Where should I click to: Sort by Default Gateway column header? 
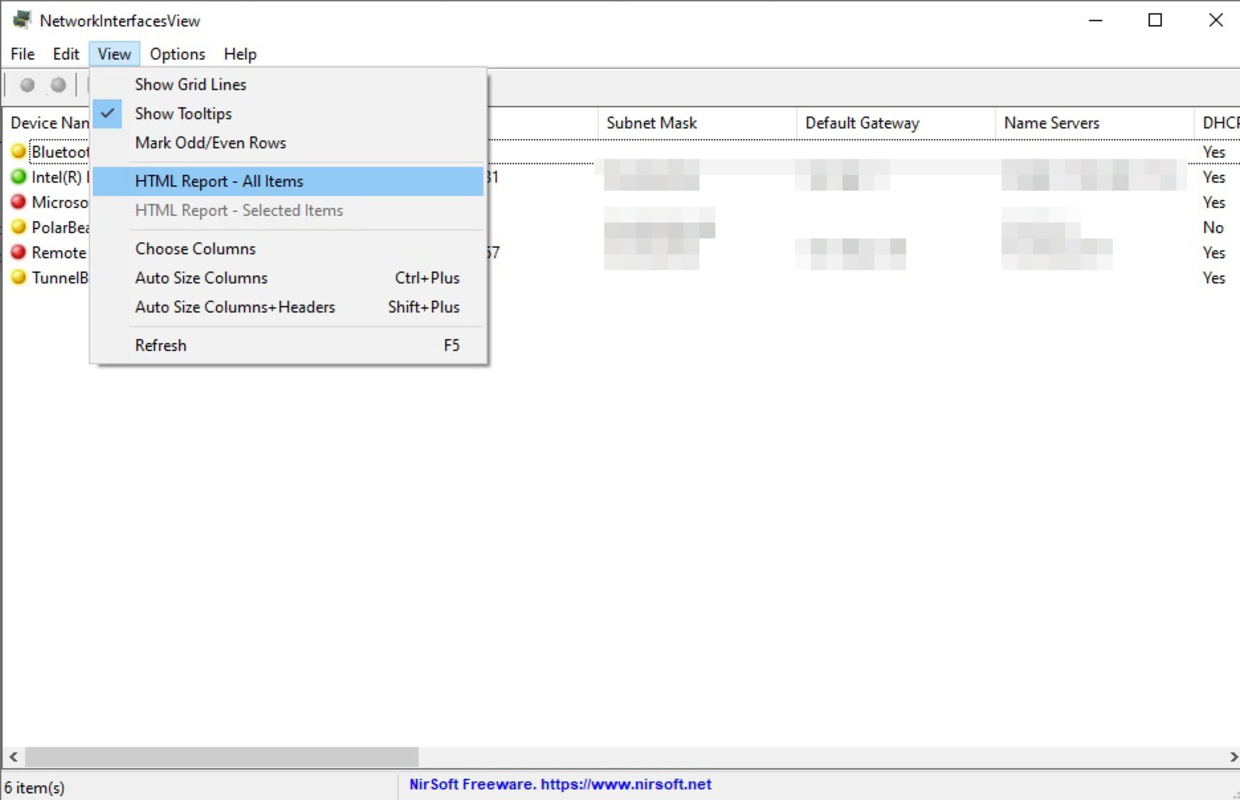896,123
